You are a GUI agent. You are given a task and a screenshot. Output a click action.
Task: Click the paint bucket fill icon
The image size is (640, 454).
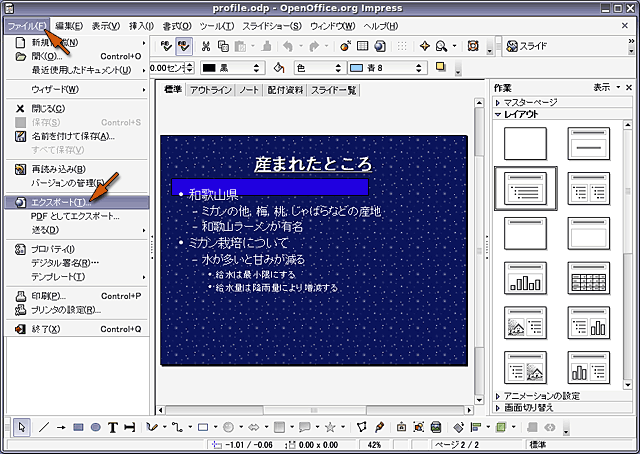click(x=280, y=68)
